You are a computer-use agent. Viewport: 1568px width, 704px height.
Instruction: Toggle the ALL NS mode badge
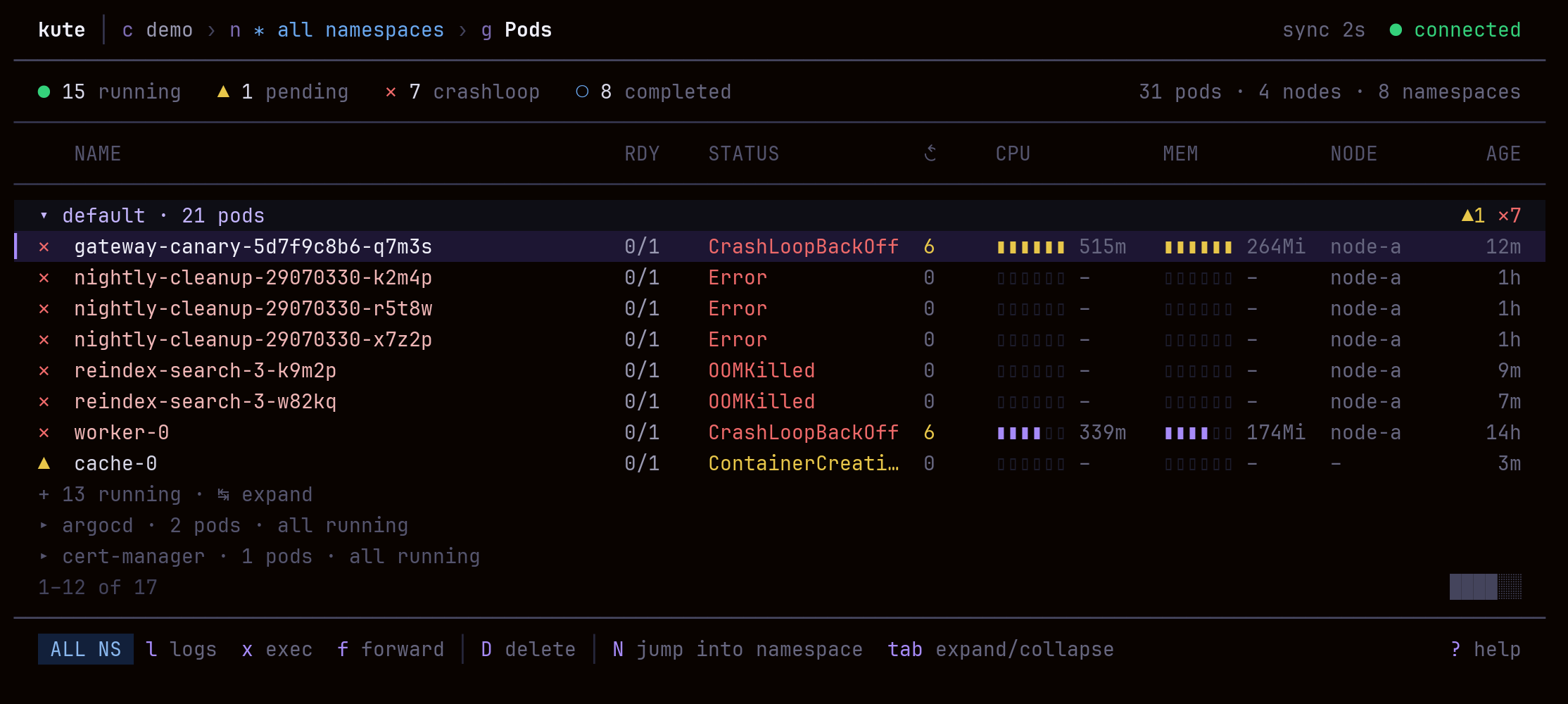86,649
